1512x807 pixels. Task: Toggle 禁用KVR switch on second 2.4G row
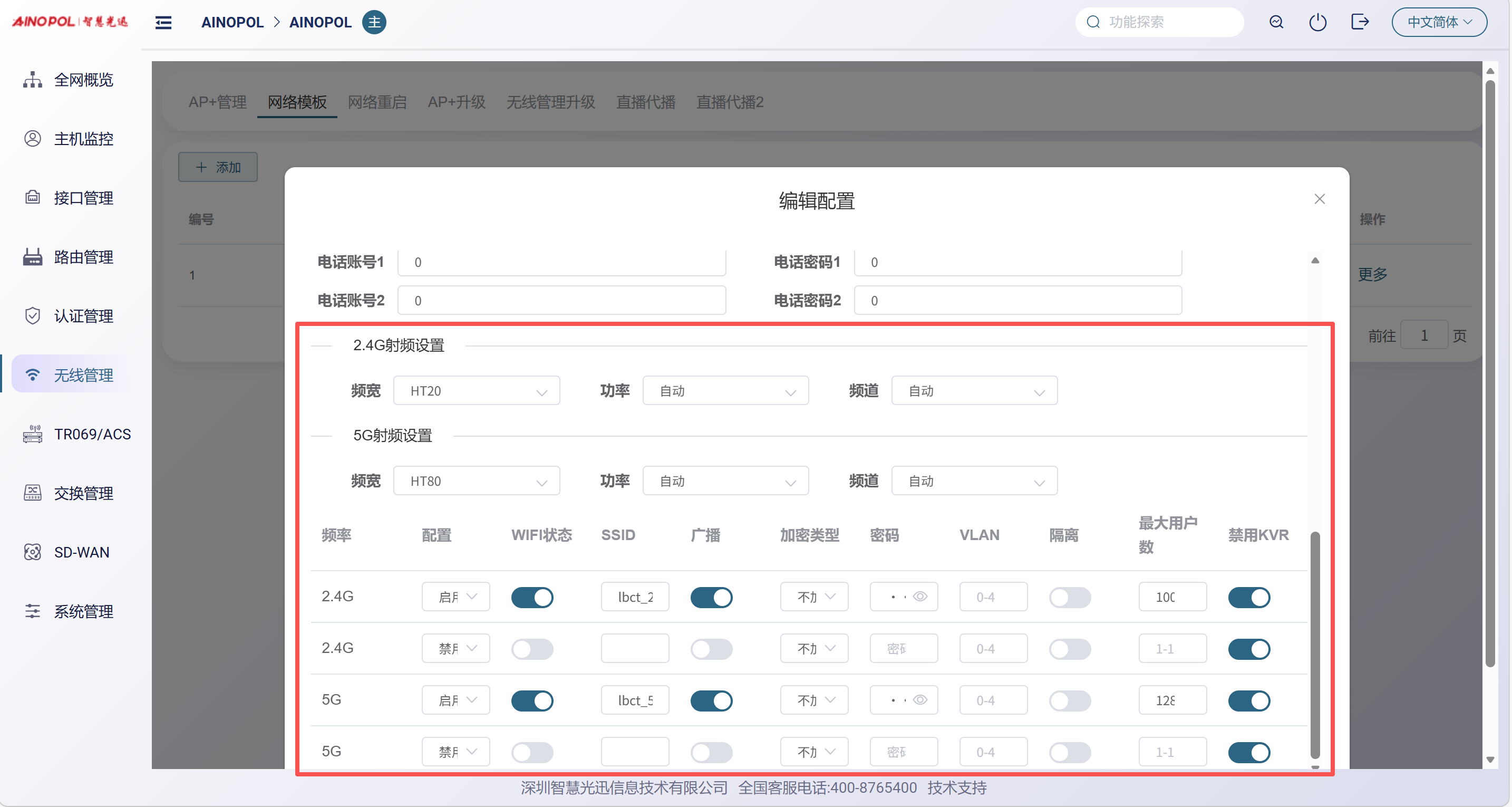click(x=1248, y=649)
